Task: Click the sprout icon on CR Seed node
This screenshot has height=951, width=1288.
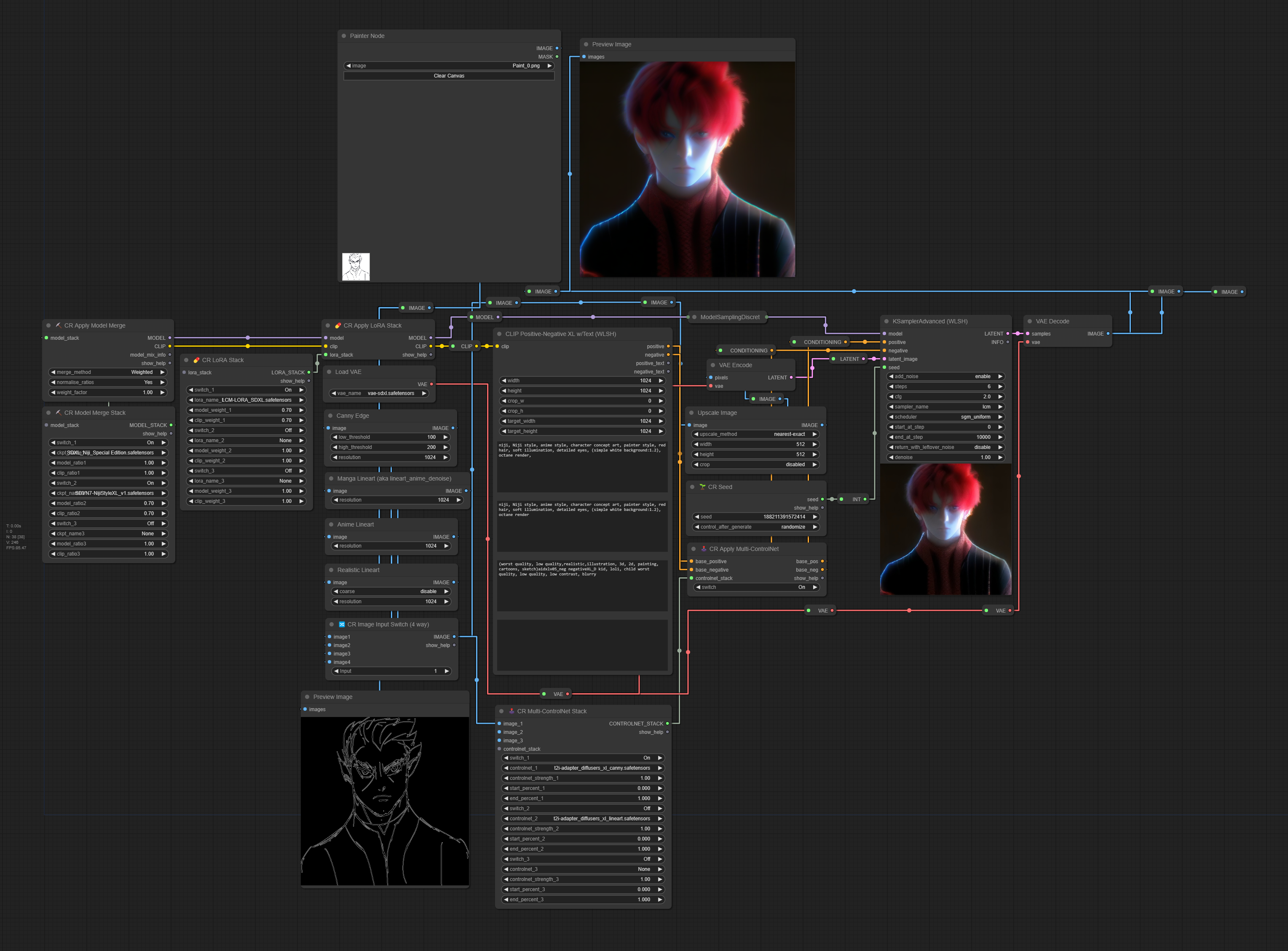Action: [702, 487]
